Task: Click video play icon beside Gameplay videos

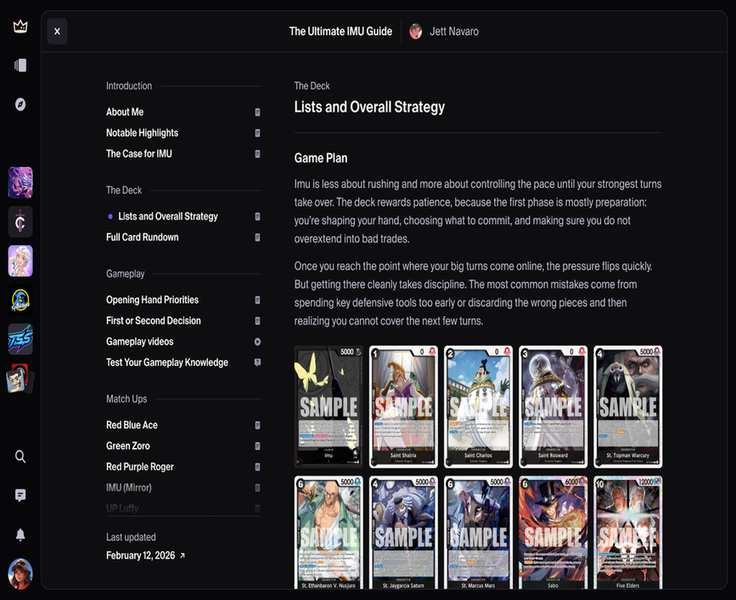Action: tap(257, 342)
